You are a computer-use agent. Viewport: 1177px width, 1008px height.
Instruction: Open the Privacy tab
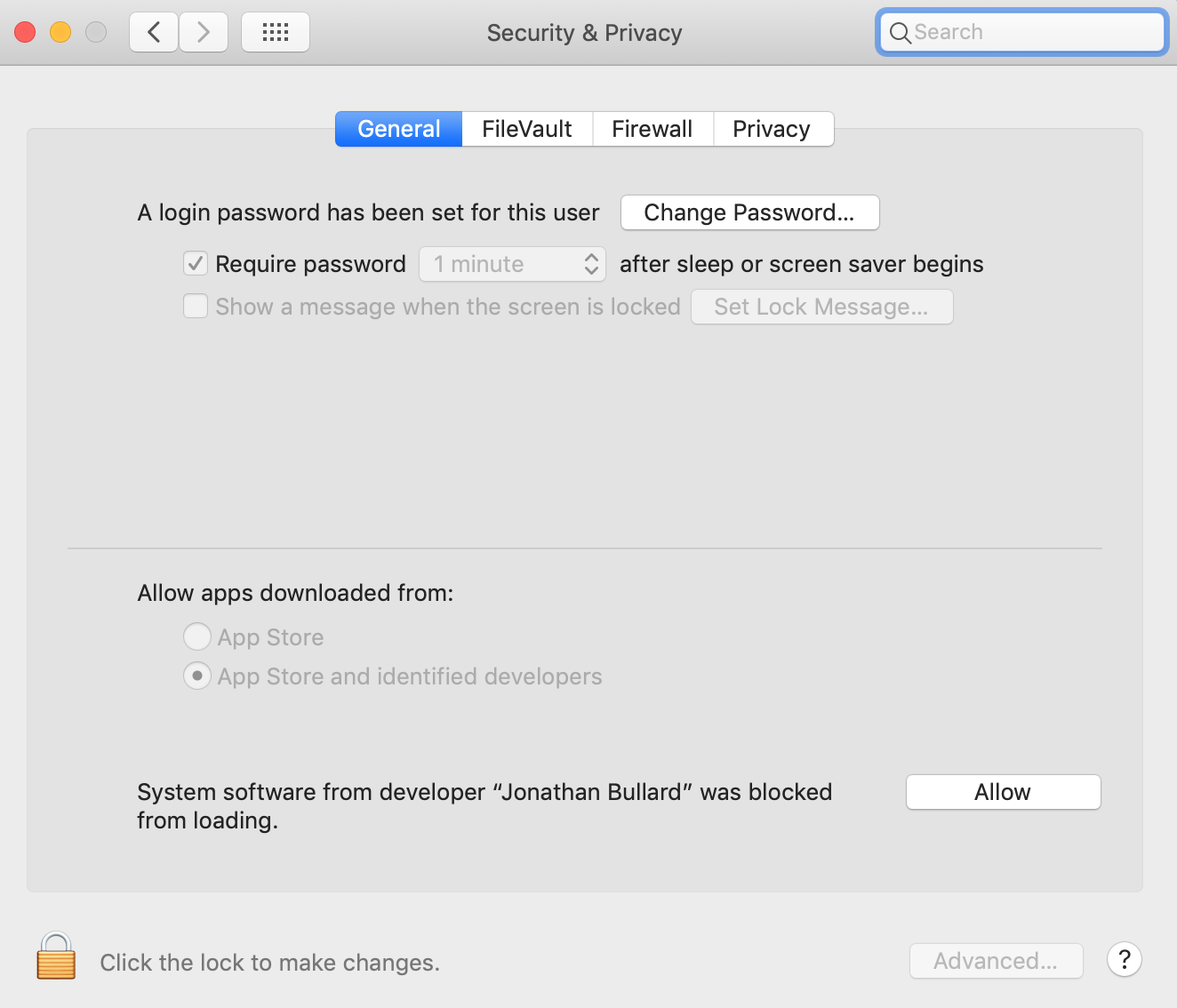click(x=772, y=129)
